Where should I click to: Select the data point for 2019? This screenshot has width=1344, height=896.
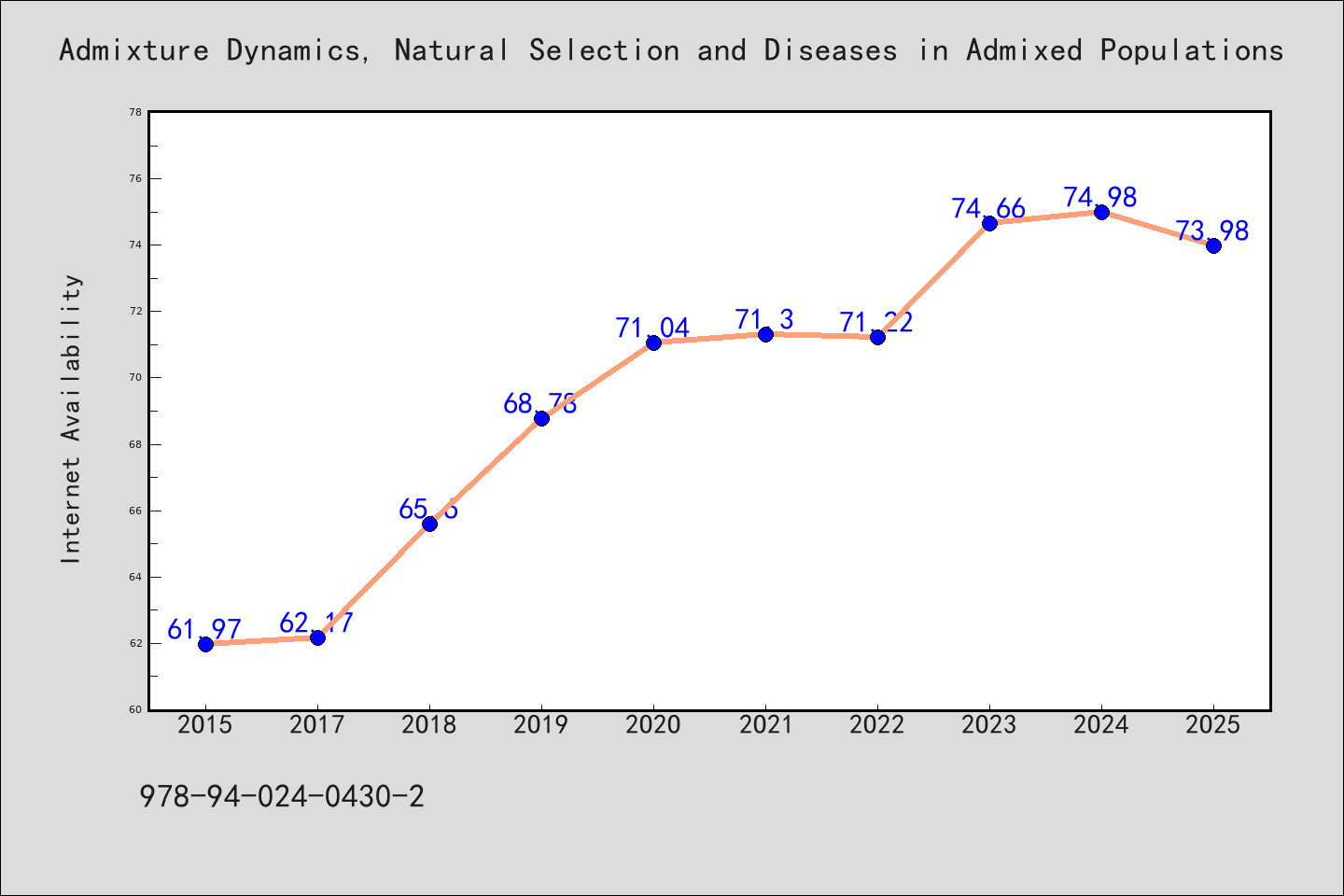click(541, 418)
